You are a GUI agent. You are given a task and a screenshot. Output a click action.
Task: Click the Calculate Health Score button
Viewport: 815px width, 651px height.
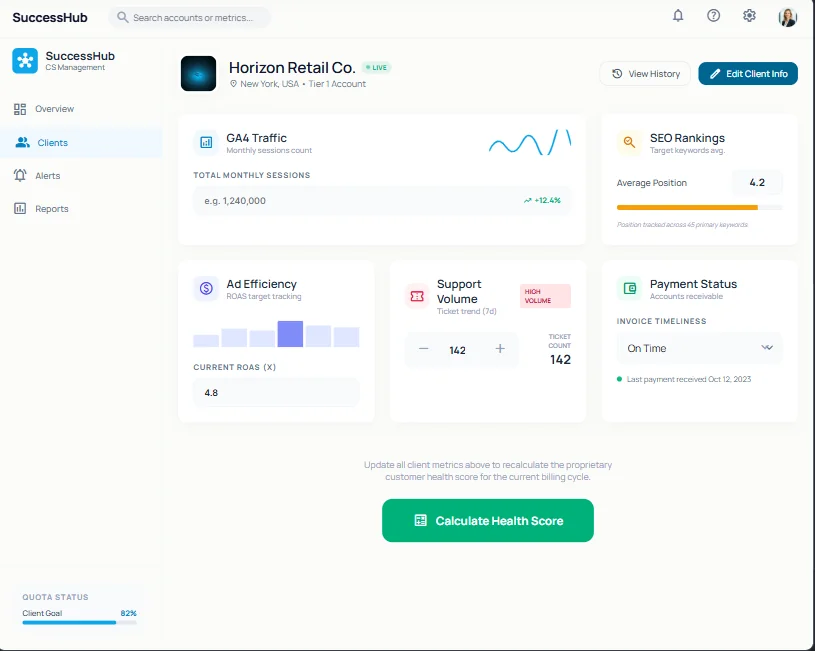point(488,520)
